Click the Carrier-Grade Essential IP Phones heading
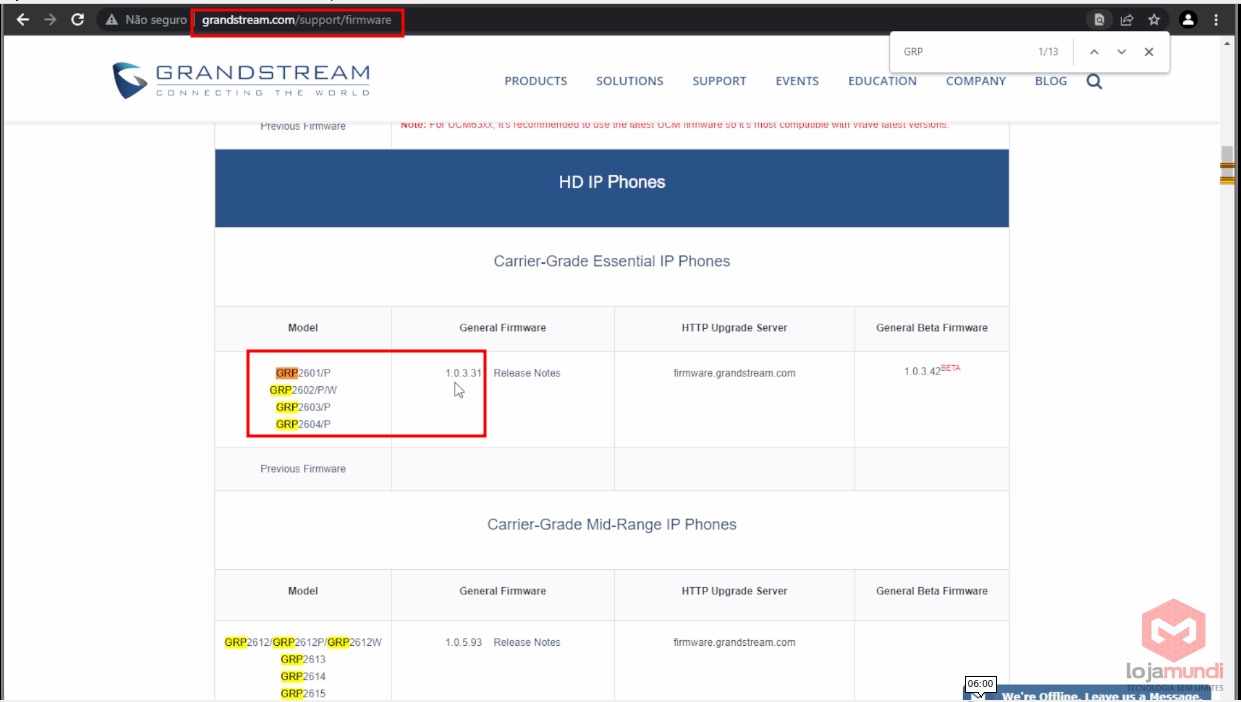 (612, 261)
